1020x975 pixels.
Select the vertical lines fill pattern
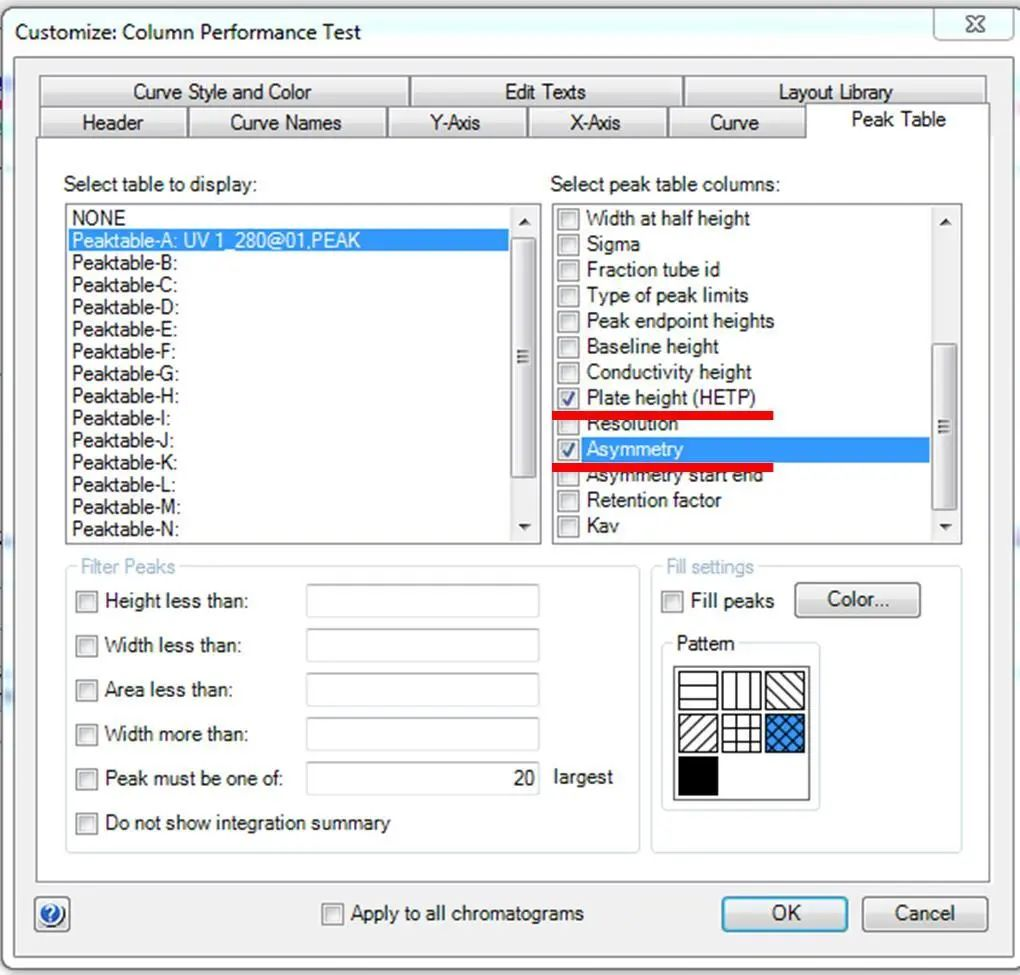(741, 690)
